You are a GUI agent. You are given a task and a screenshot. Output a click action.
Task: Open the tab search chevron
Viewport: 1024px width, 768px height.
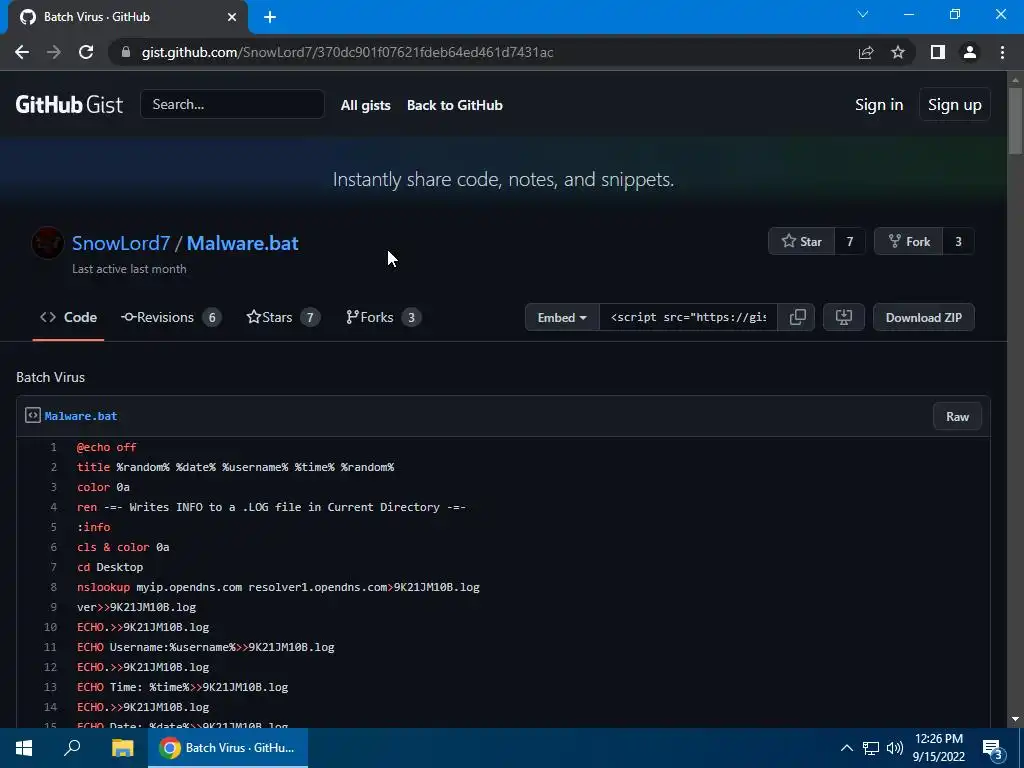pyautogui.click(x=863, y=14)
